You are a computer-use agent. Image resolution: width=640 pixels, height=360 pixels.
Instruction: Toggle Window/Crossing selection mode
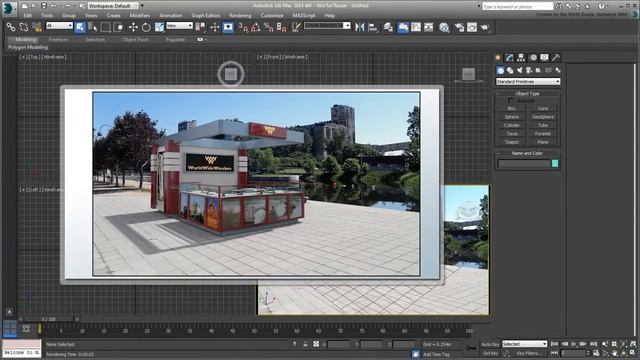click(x=118, y=27)
